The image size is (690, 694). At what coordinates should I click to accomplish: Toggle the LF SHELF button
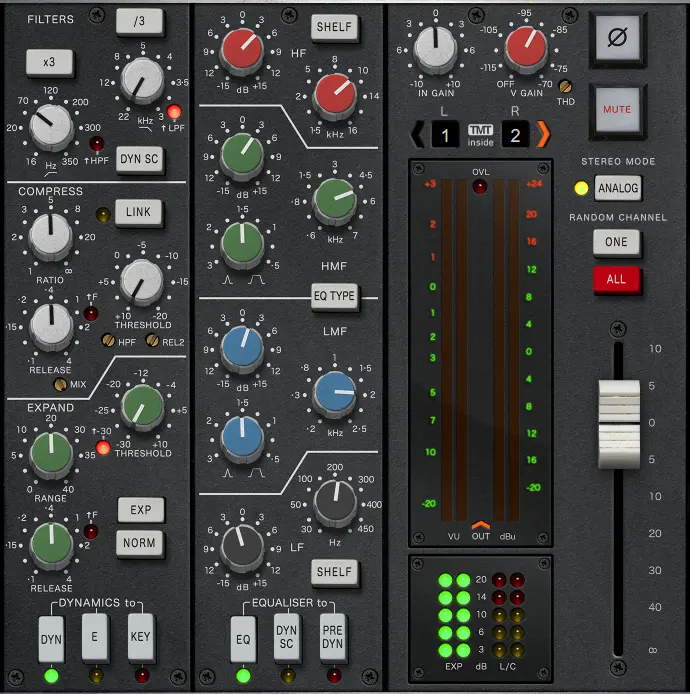[x=334, y=572]
